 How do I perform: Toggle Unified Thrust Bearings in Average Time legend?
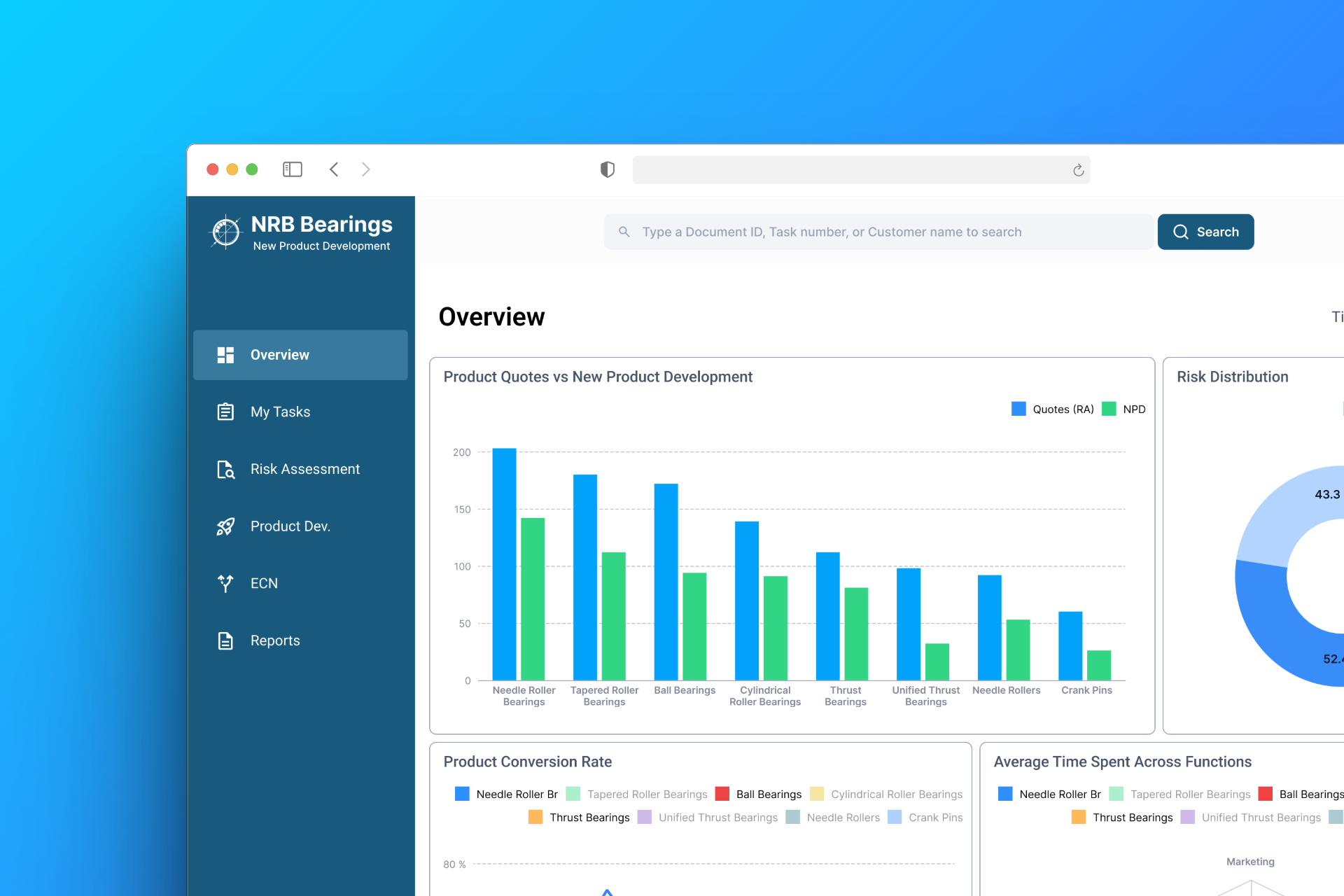1251,817
